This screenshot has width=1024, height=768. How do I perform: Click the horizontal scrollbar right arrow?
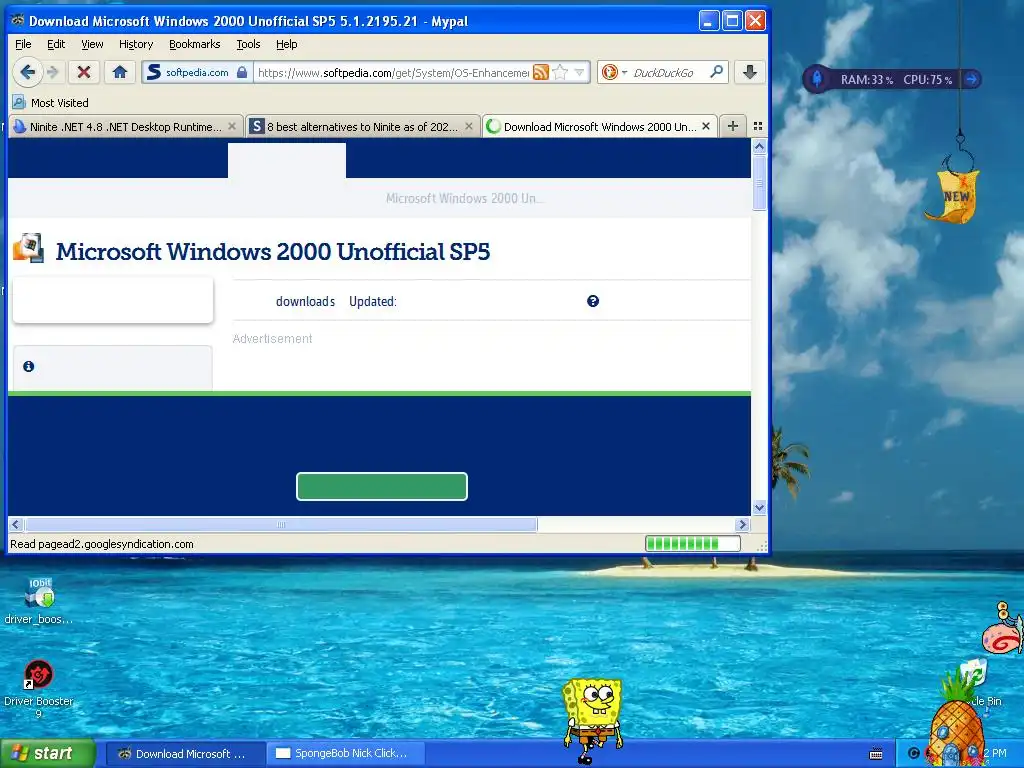742,524
